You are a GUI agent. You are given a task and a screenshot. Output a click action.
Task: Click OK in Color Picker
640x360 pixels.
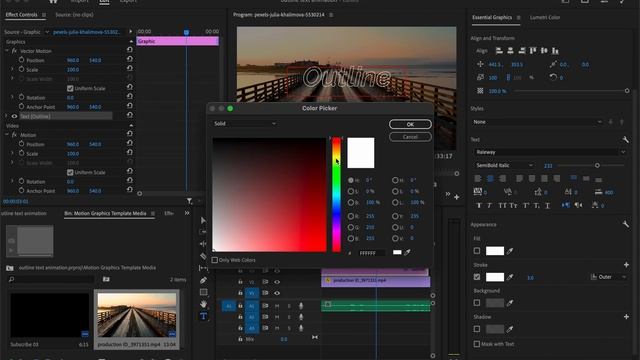(410, 124)
